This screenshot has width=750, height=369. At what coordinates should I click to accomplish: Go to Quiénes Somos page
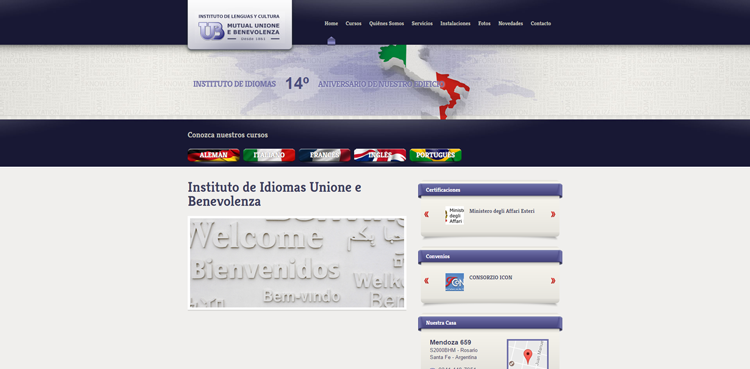[x=386, y=23]
